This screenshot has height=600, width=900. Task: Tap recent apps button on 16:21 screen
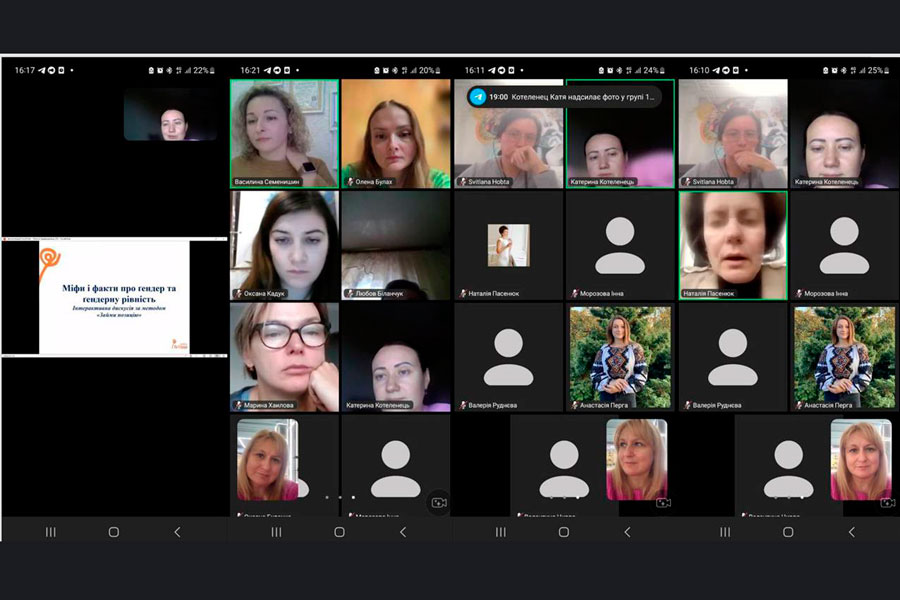[276, 532]
